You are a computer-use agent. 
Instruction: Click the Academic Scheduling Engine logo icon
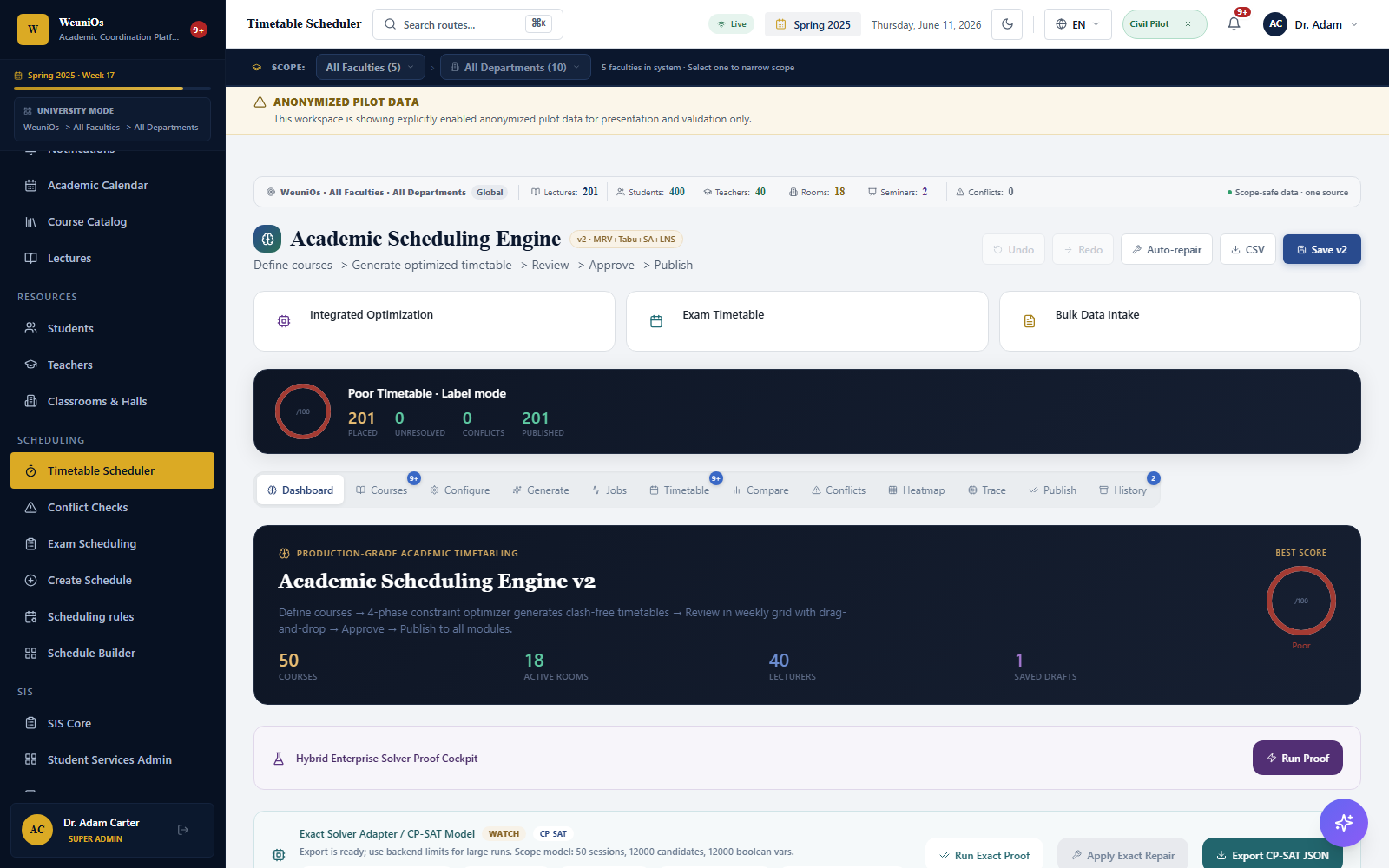267,239
